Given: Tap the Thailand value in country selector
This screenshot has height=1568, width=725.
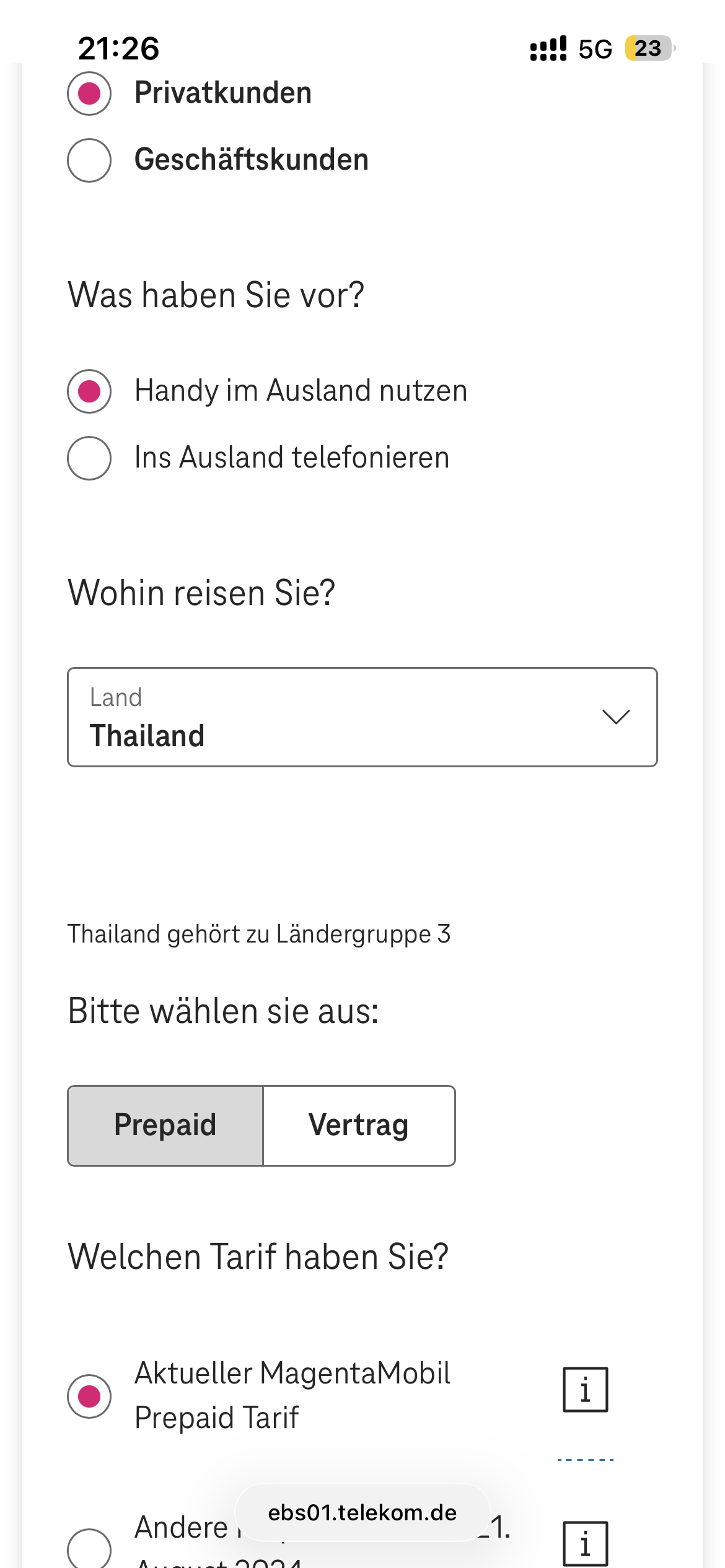Looking at the screenshot, I should (147, 736).
